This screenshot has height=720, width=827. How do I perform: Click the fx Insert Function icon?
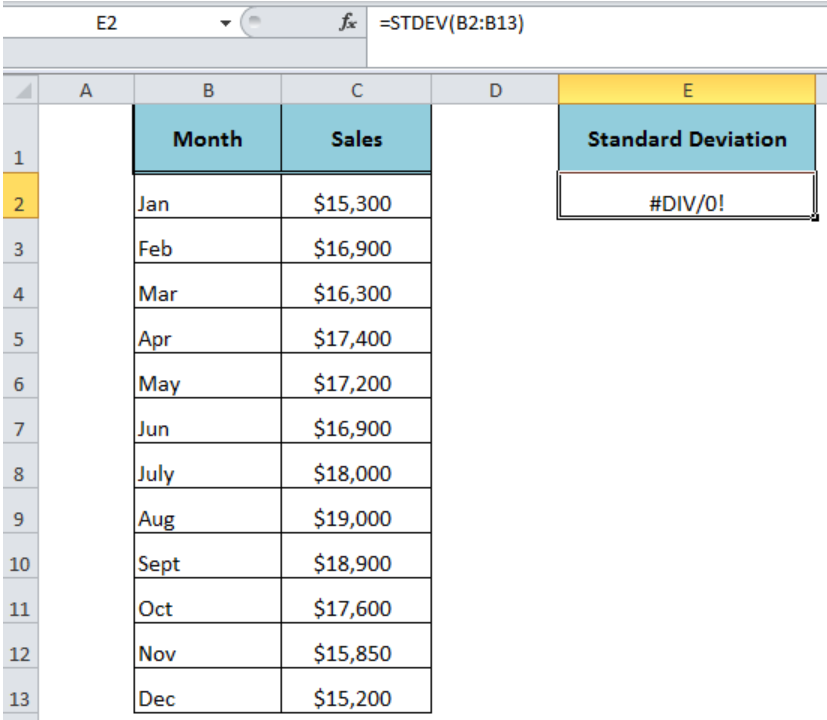pyautogui.click(x=348, y=23)
